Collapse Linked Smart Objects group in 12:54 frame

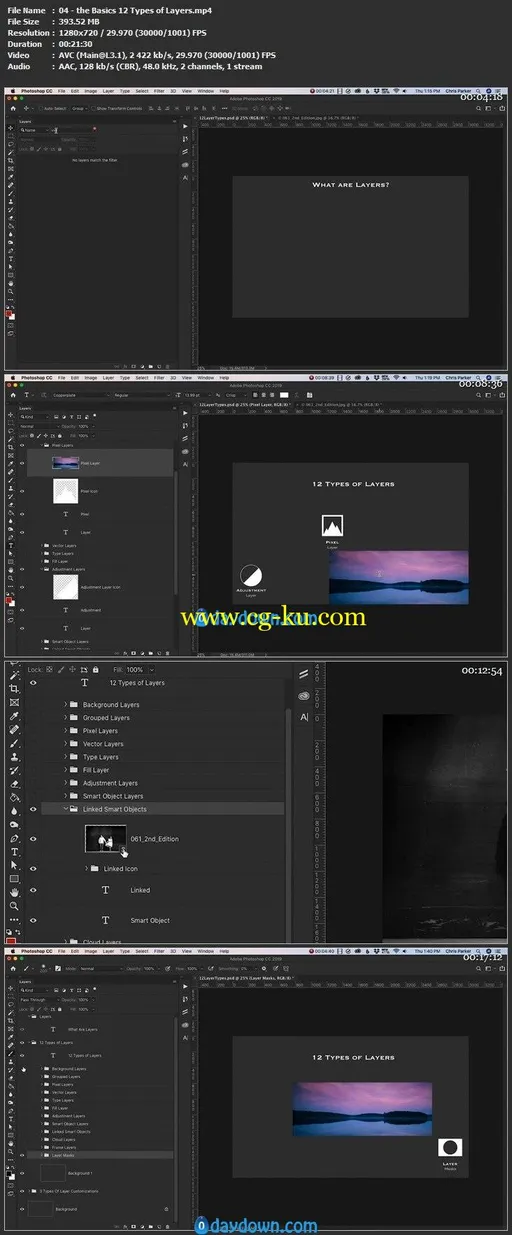pos(65,809)
